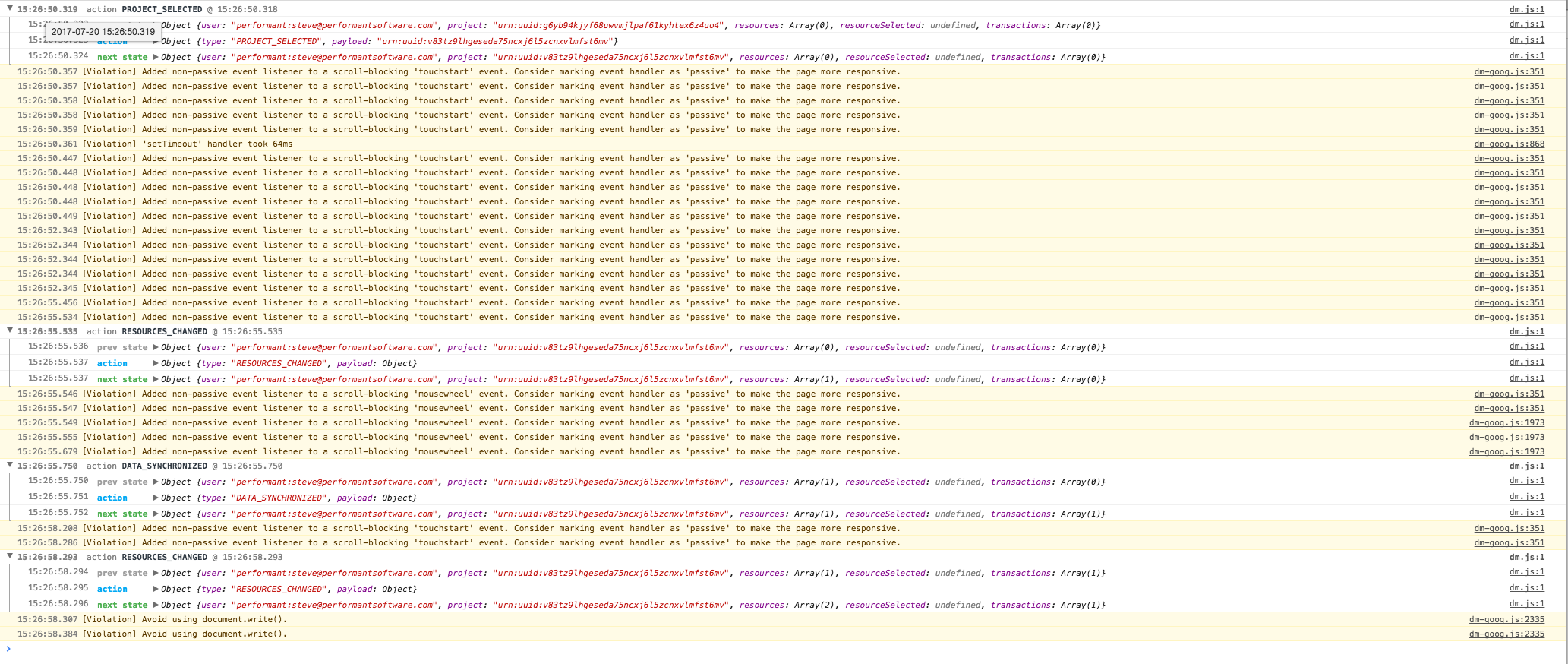1568x664 pixels.
Task: Collapse RESOURCES_CHANGED group logged at 15:26:55.535
Action: (x=10, y=331)
